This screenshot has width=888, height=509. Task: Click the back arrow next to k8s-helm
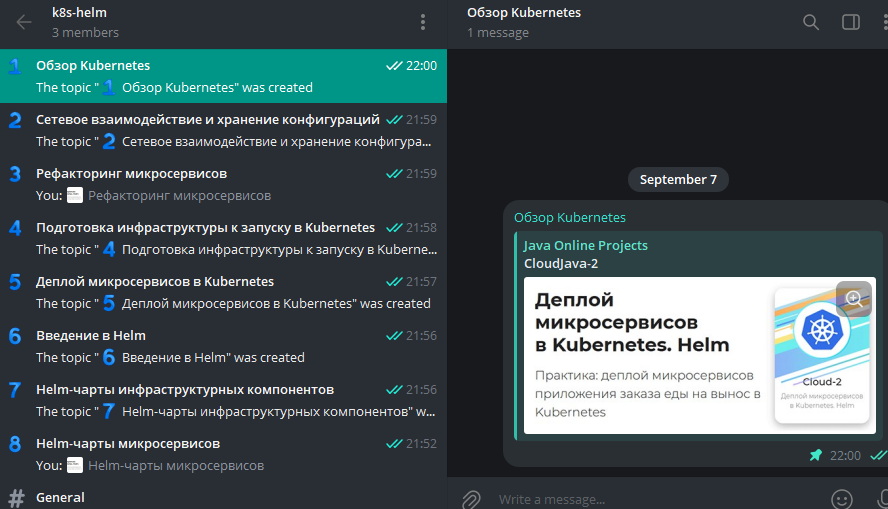(x=24, y=22)
